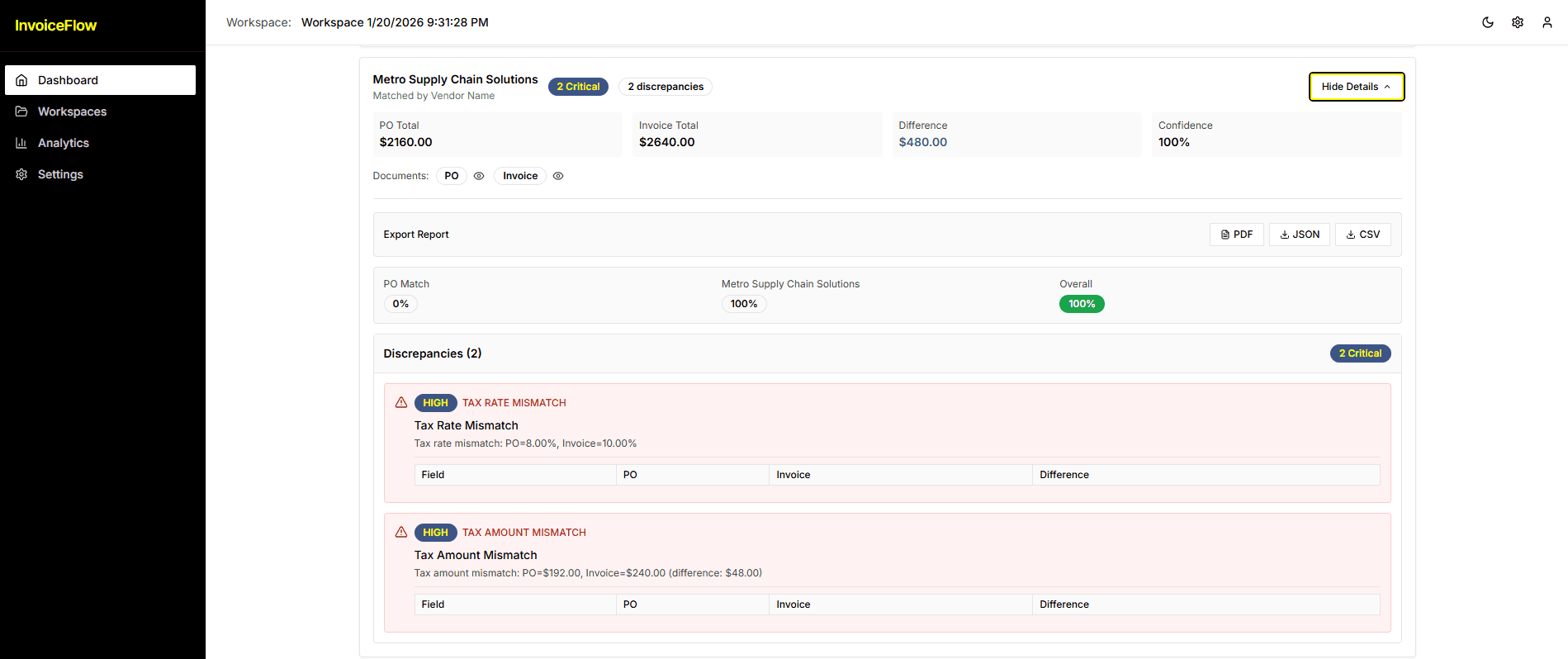Click the red TAX AMOUNT MISMATCH label
The image size is (1568, 659).
tap(524, 533)
